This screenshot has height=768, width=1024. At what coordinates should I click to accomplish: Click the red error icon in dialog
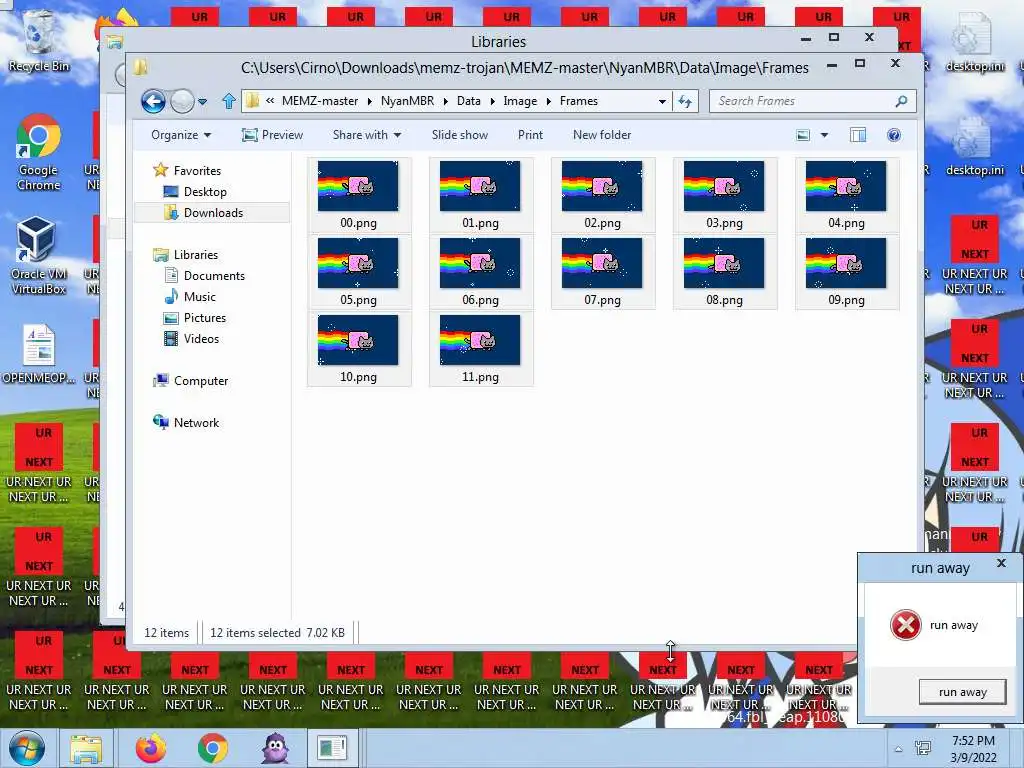(x=906, y=625)
